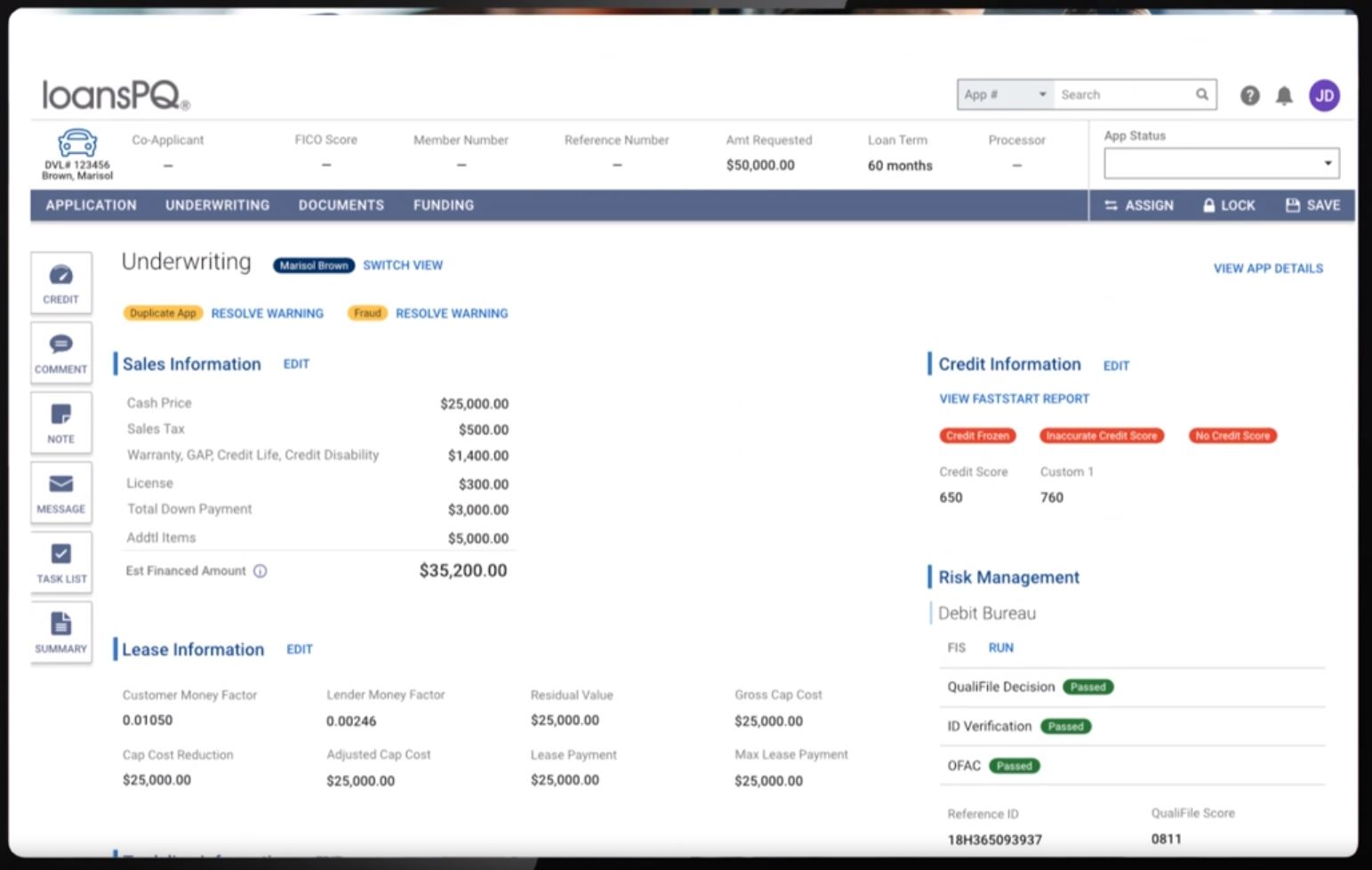Switch to the Funding tab
1372x870 pixels.
click(443, 205)
